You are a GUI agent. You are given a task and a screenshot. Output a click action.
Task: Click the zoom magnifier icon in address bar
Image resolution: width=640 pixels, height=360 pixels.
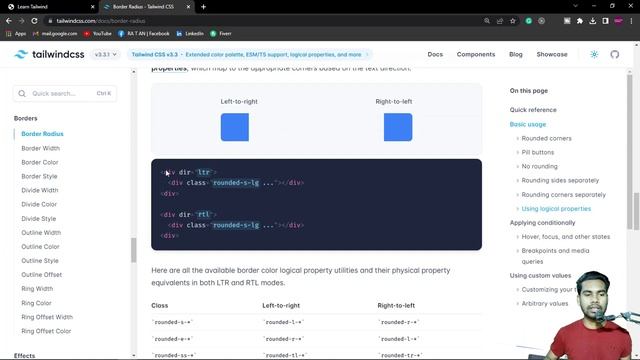(x=487, y=21)
